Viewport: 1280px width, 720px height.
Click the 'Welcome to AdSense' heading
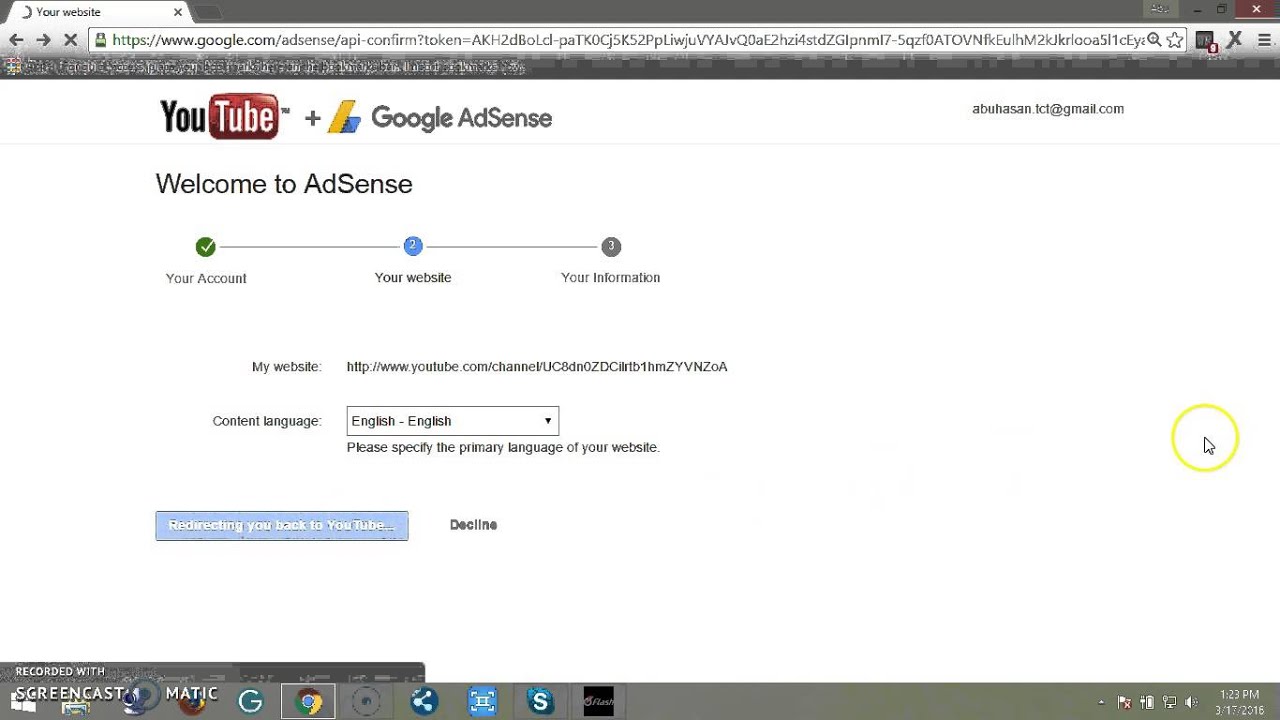click(284, 184)
